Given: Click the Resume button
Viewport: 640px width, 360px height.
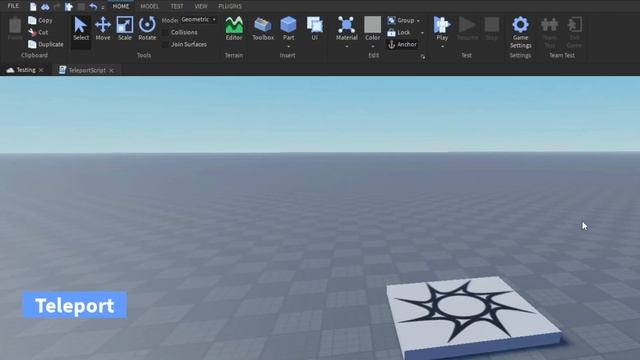Looking at the screenshot, I should tap(467, 29).
